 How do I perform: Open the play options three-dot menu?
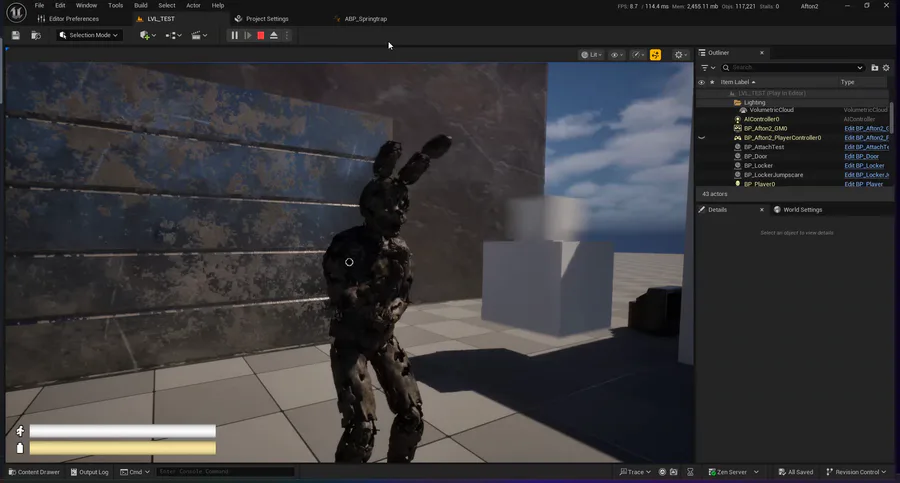click(x=286, y=36)
